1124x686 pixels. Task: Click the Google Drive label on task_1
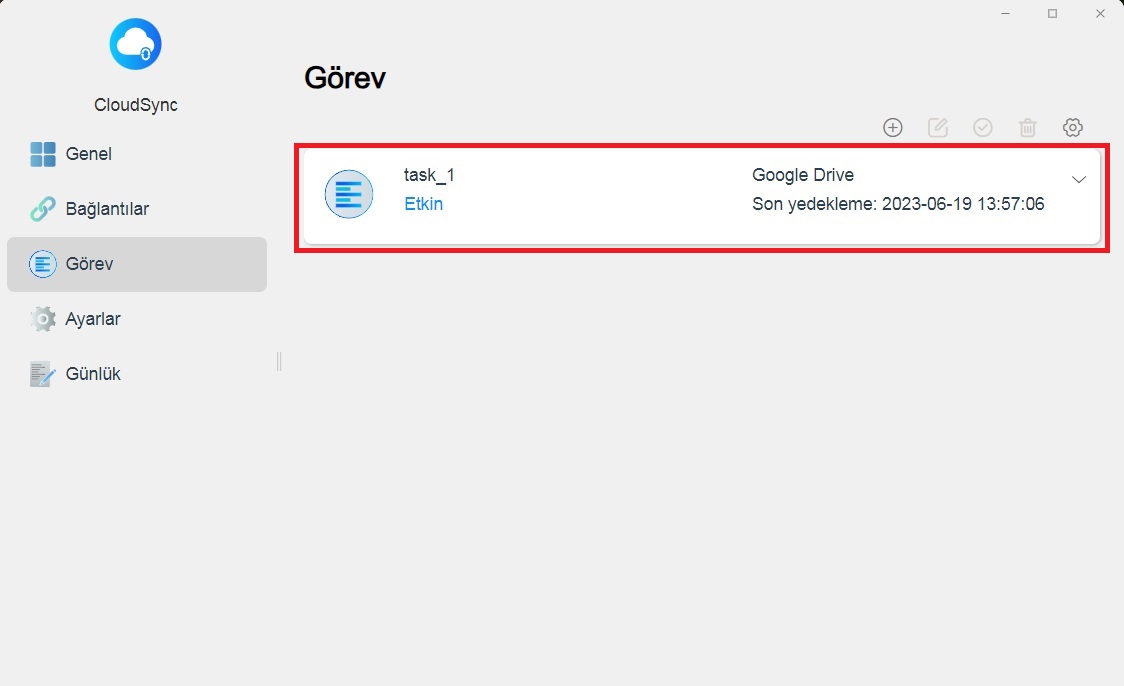(x=803, y=175)
